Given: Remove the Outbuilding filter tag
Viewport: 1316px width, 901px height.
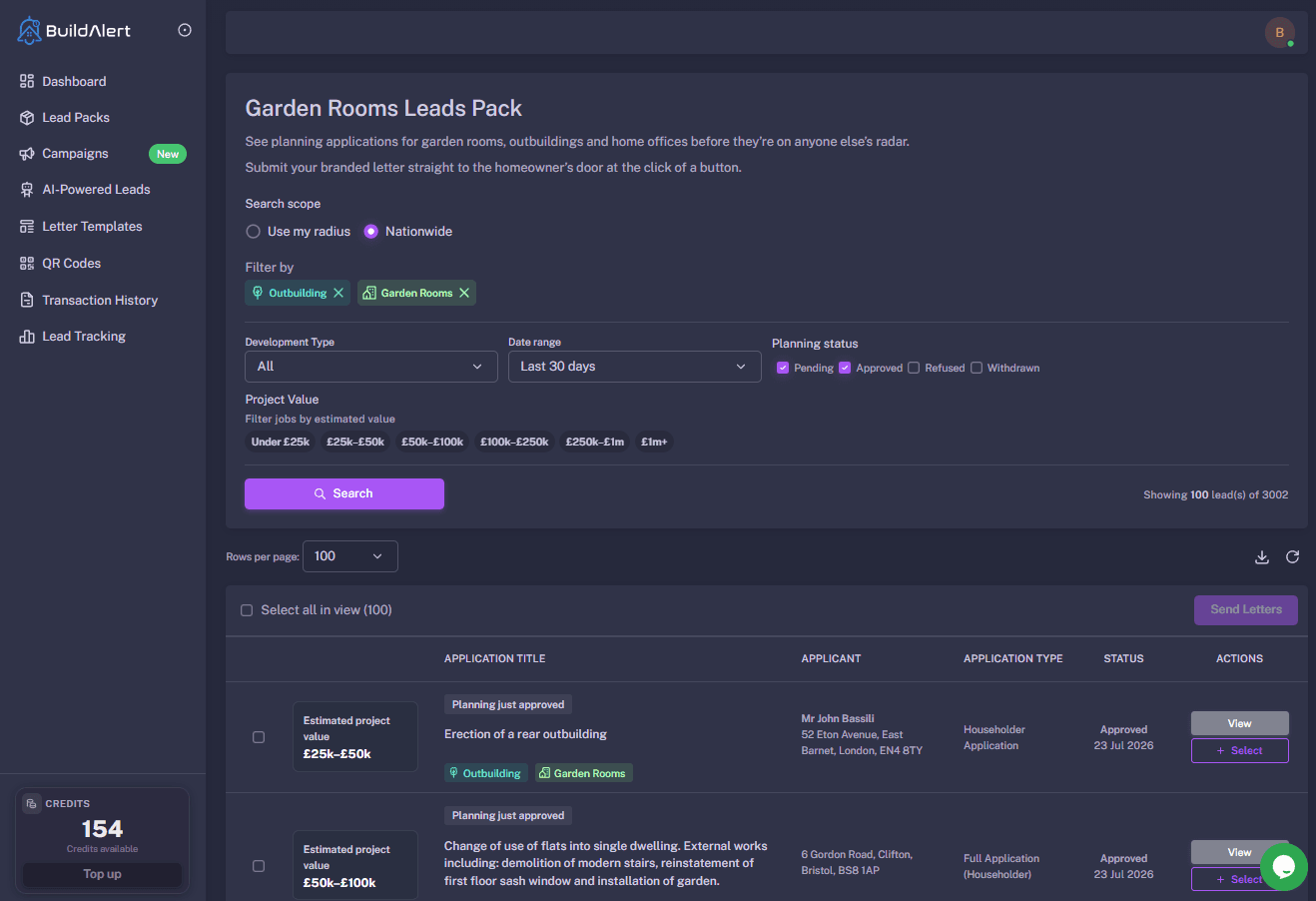Looking at the screenshot, I should (338, 293).
